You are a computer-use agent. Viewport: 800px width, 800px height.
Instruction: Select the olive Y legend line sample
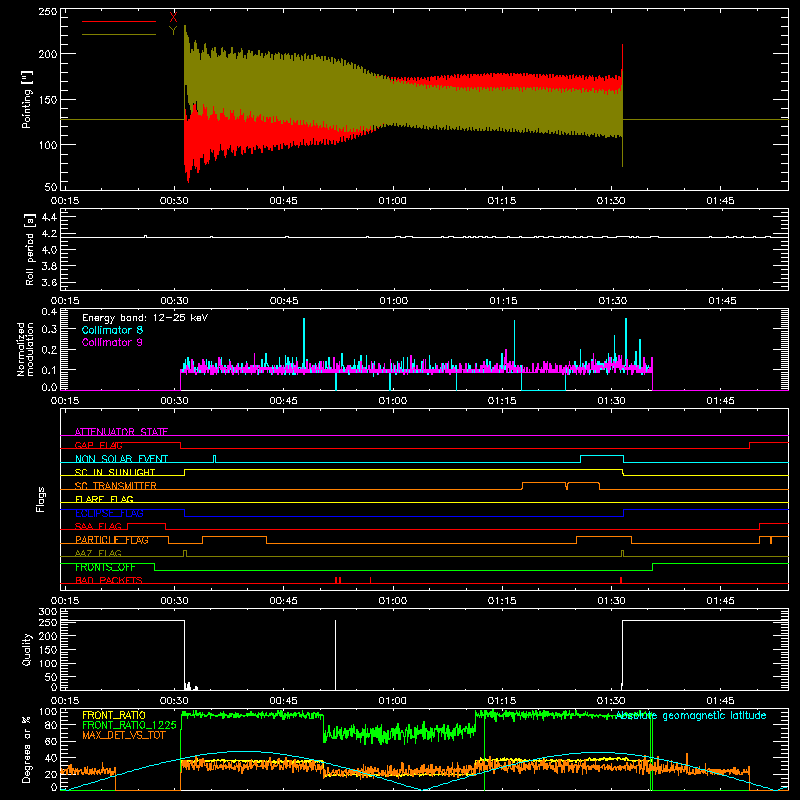coord(119,34)
